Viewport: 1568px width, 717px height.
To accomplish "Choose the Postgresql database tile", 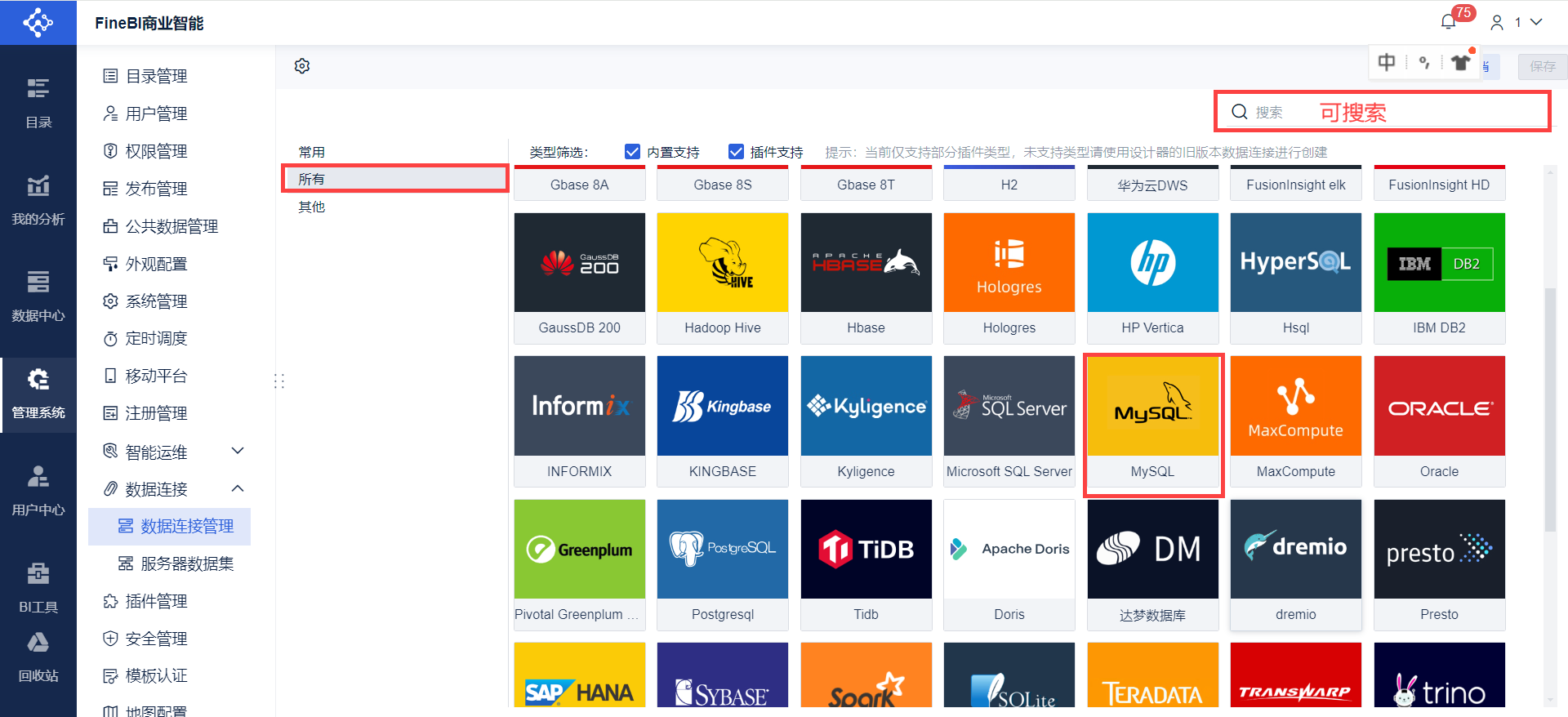I will 723,565.
